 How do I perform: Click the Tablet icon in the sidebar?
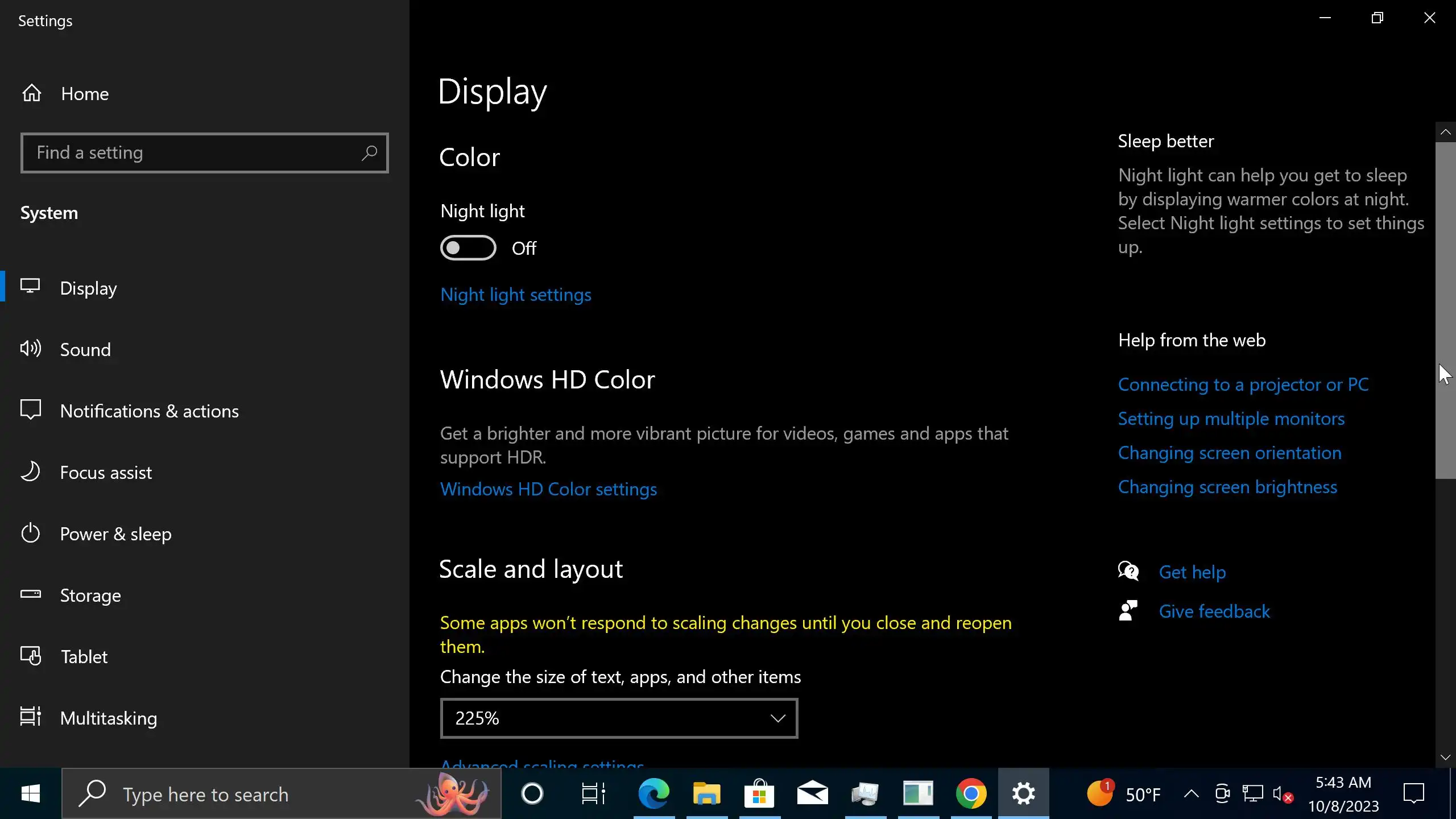tap(31, 656)
